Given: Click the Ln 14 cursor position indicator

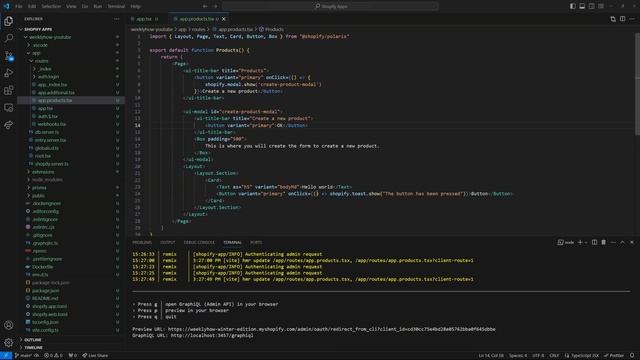Looking at the screenshot, I should click(491, 356).
